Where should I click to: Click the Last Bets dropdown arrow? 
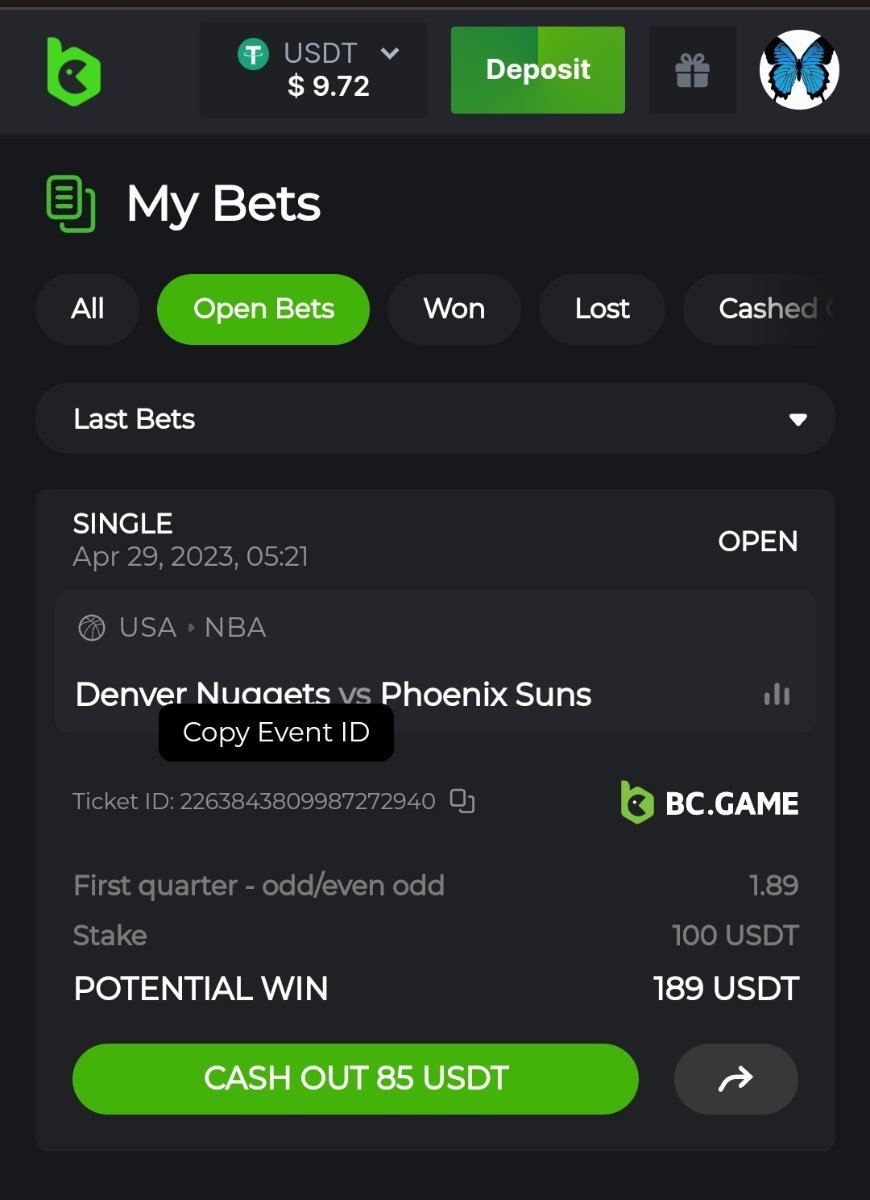(798, 420)
